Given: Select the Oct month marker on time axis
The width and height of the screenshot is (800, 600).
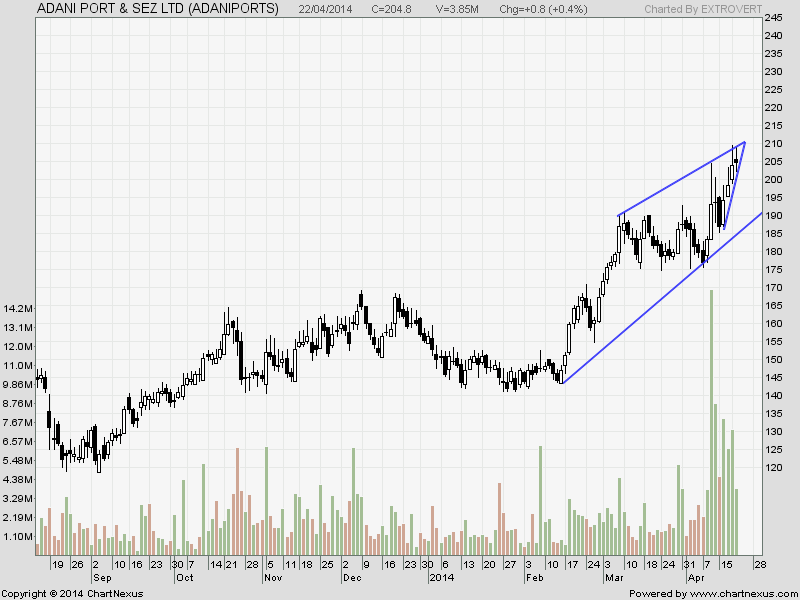Looking at the screenshot, I should [184, 578].
